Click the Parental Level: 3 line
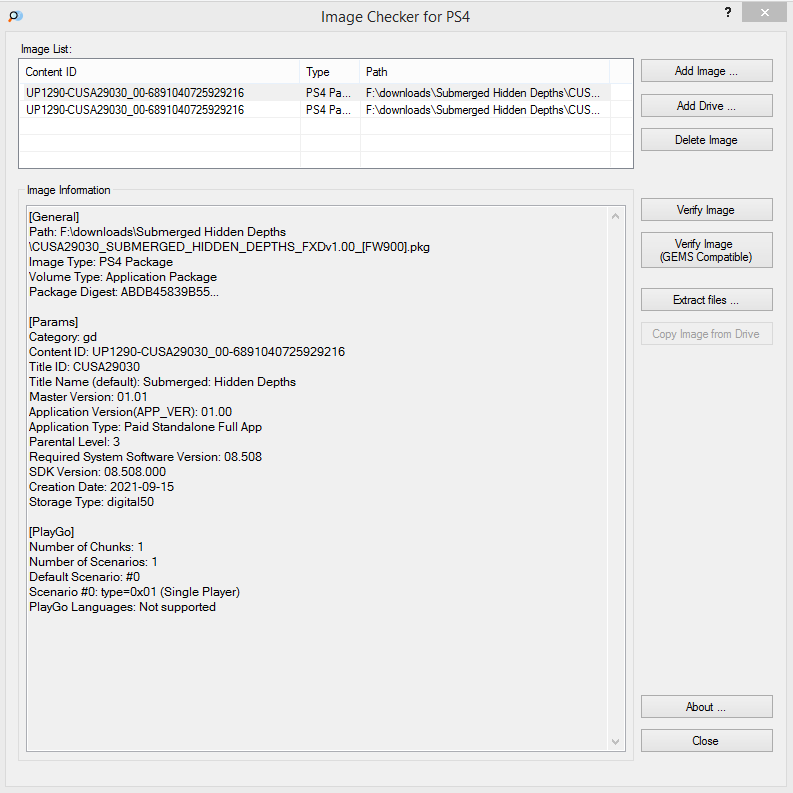This screenshot has height=793, width=793. point(74,442)
